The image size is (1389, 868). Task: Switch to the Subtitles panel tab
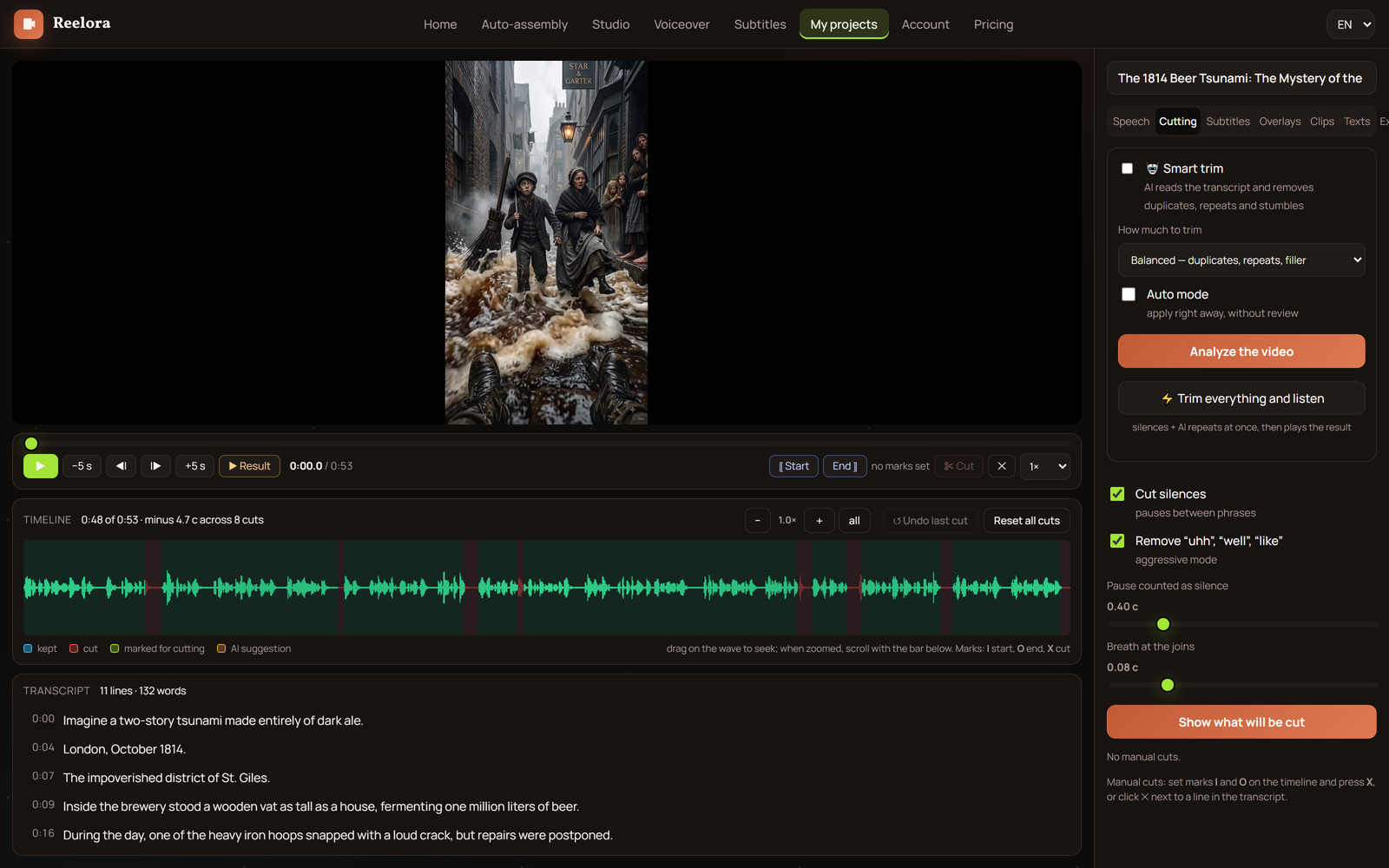[1228, 122]
